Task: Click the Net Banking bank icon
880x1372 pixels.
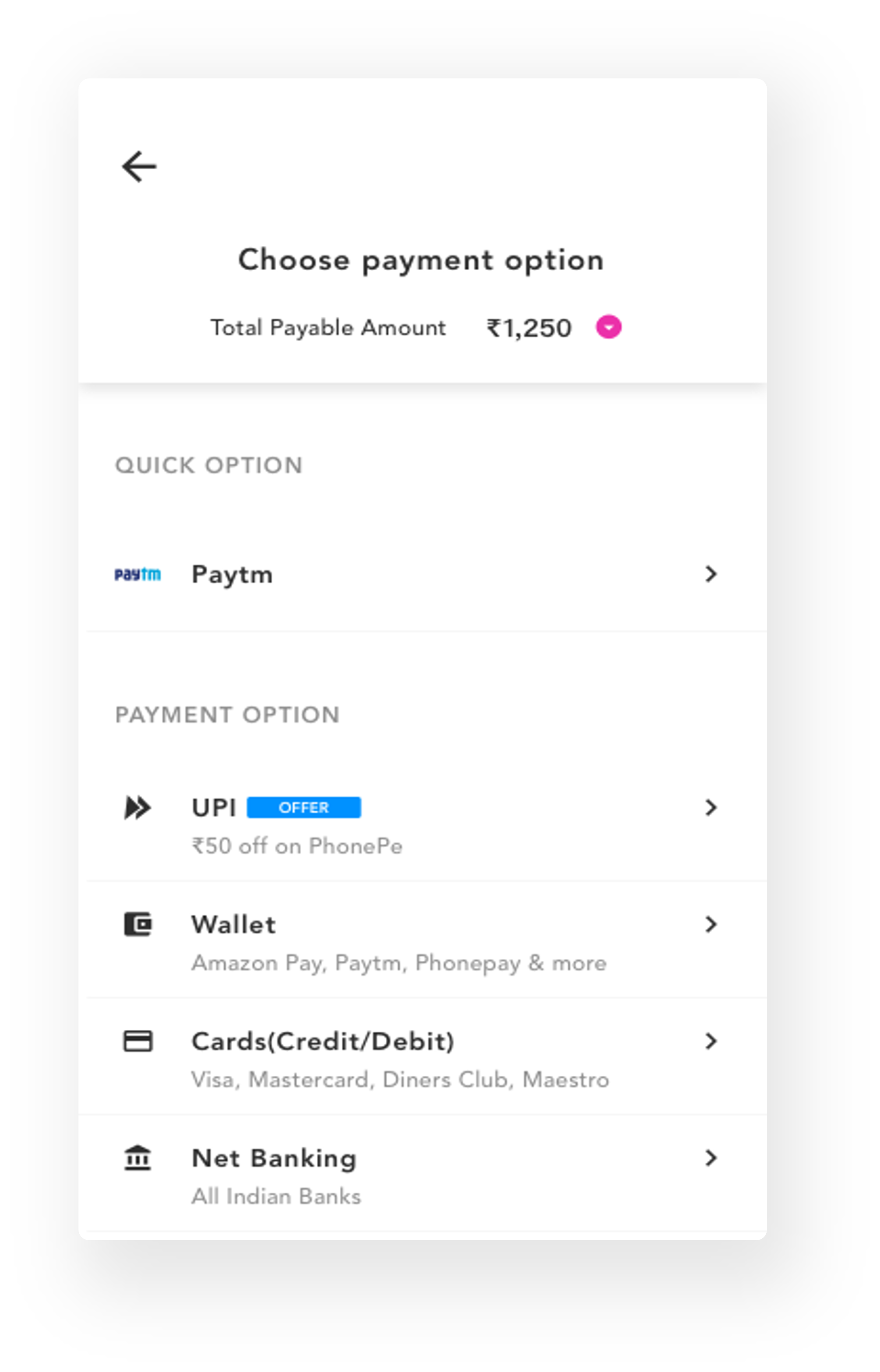Action: click(138, 1158)
